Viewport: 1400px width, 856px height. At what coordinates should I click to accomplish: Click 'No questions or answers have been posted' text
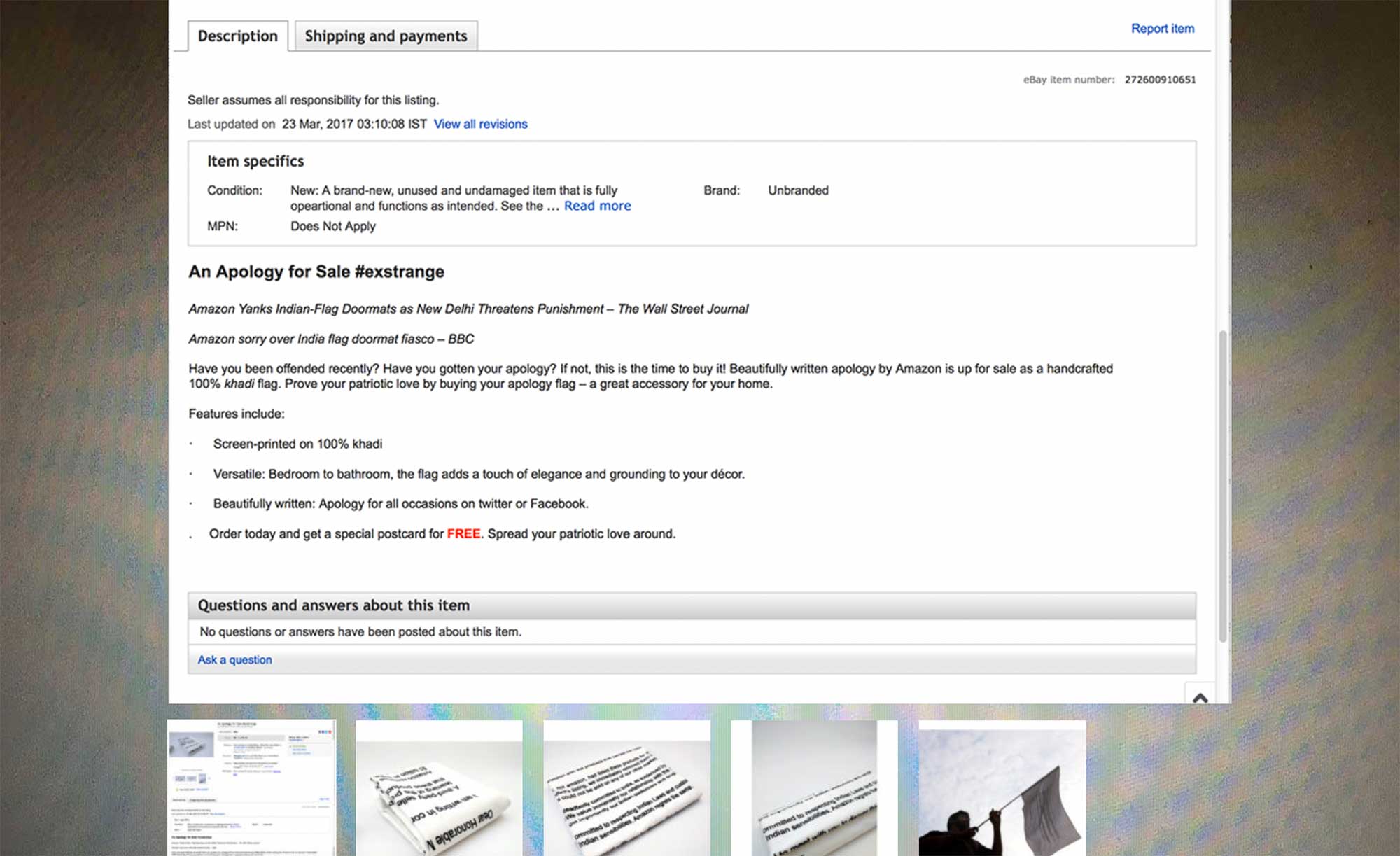(360, 631)
